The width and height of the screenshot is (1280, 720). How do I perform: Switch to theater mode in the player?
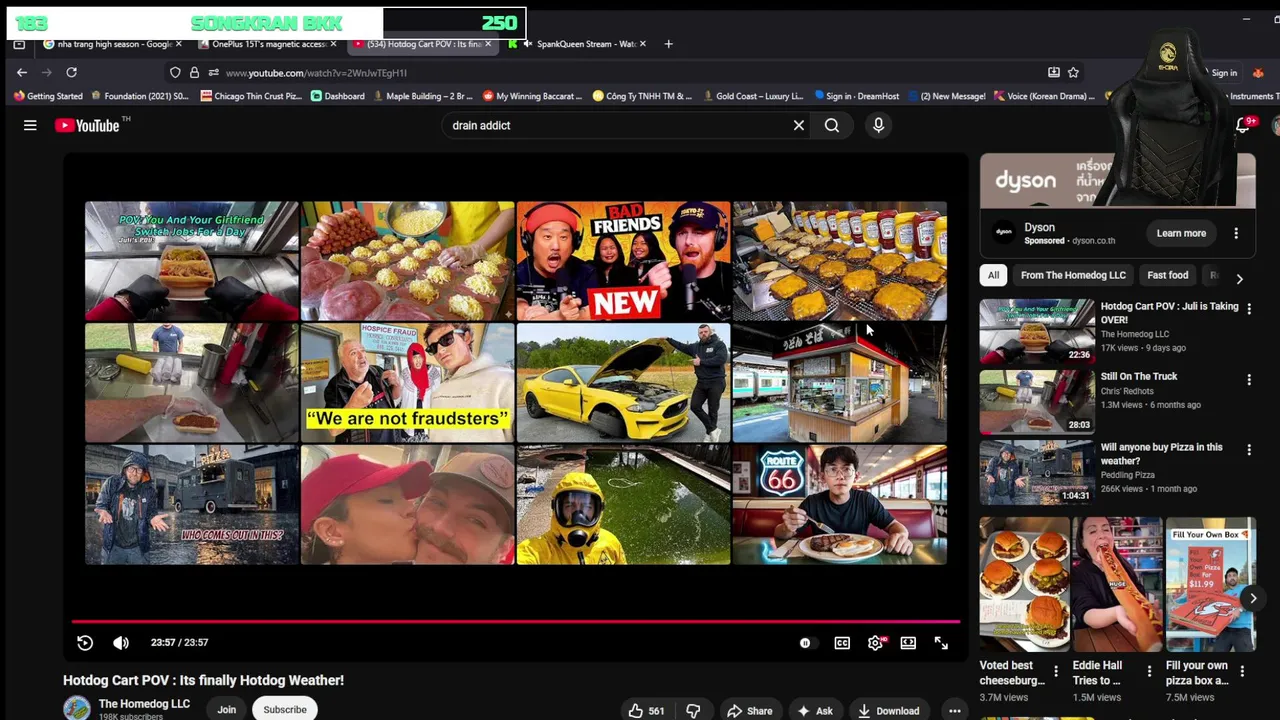pos(908,643)
